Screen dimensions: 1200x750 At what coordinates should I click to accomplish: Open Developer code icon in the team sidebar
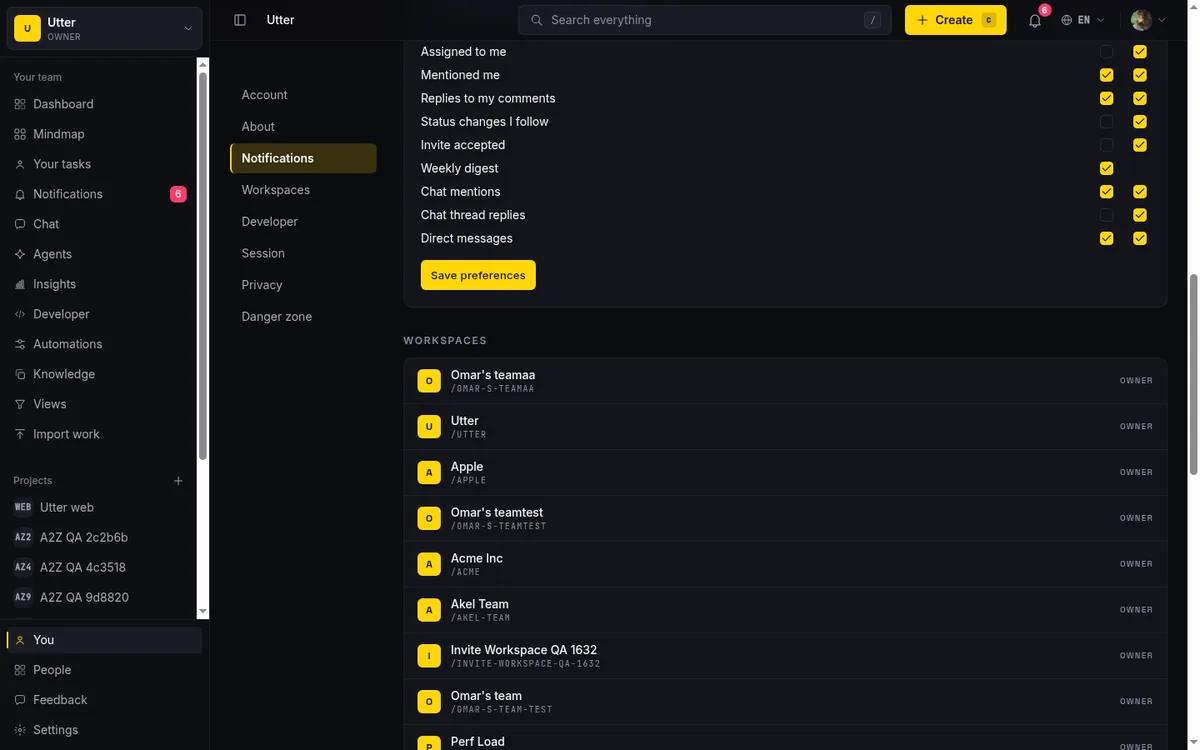(20, 314)
